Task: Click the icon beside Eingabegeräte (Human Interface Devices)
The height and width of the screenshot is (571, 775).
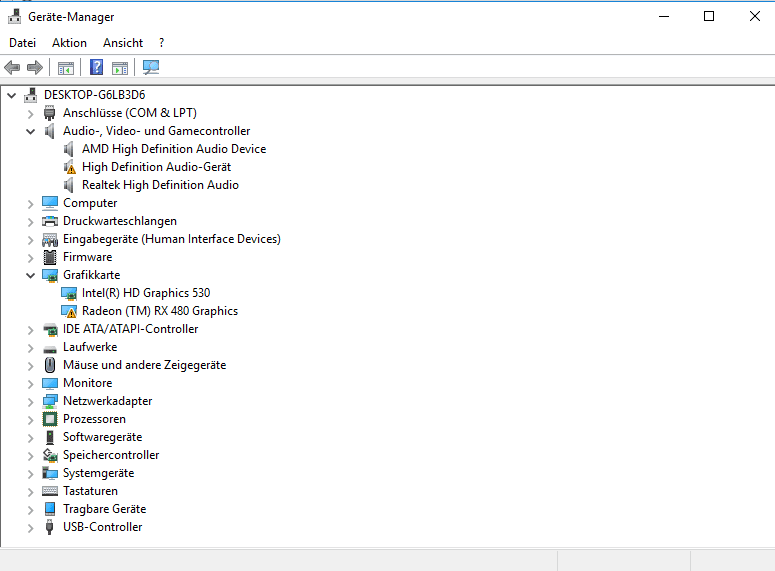Action: [50, 239]
